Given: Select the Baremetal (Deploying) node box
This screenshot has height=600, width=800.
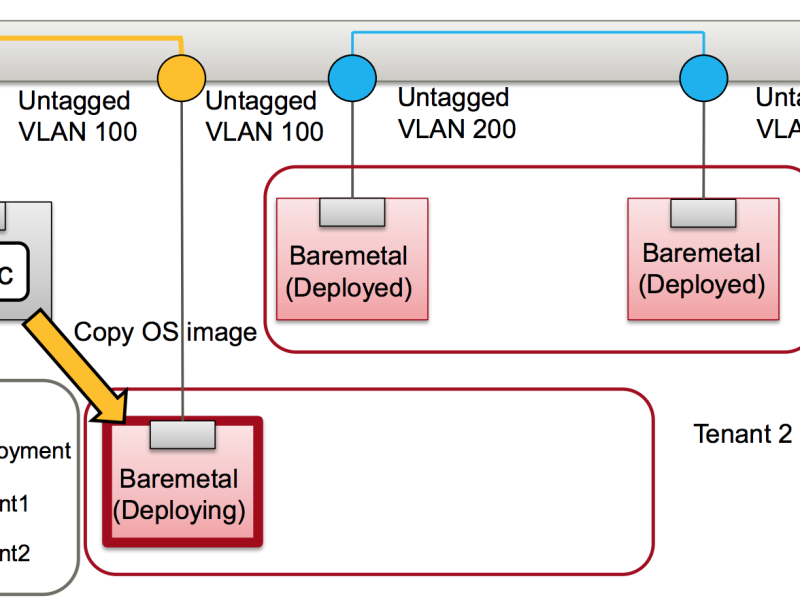Looking at the screenshot, I should (x=183, y=482).
